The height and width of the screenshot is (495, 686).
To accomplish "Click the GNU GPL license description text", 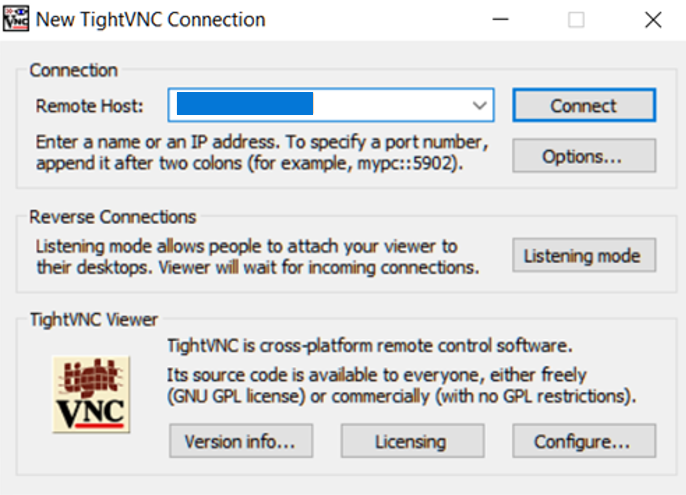I will [x=400, y=385].
